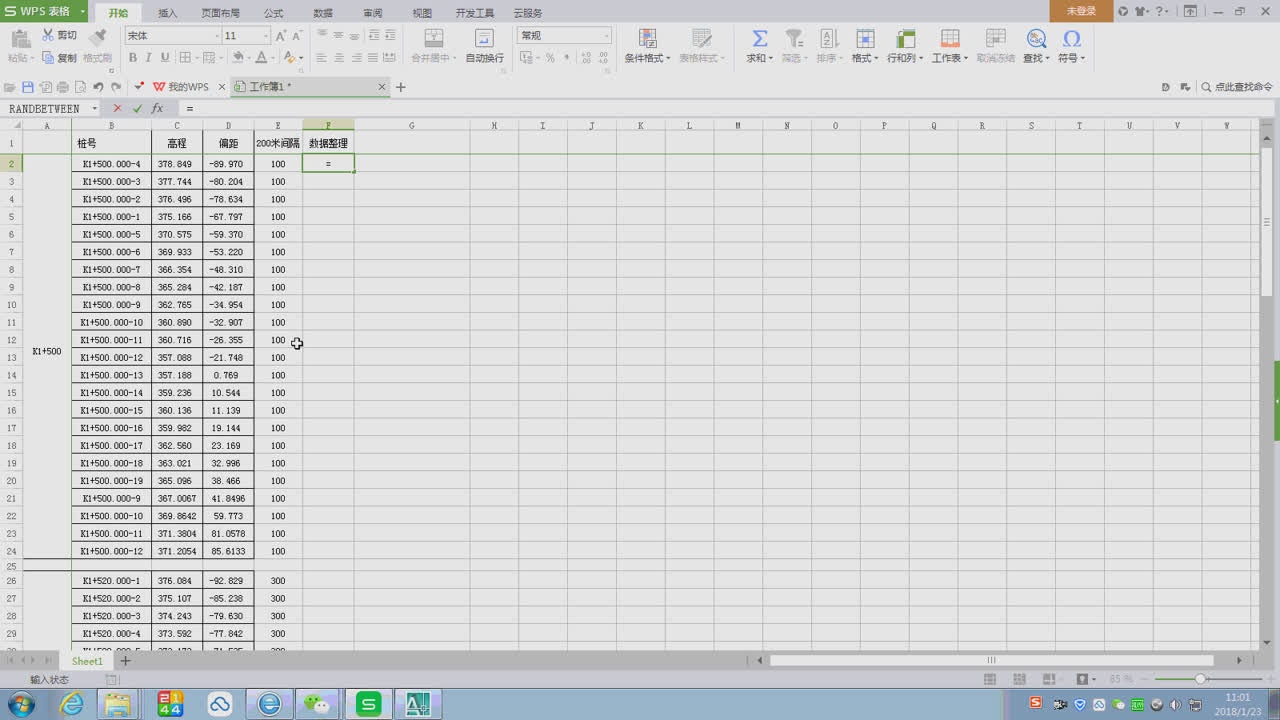1280x720 pixels.
Task: Click the font color A swatch
Action: coord(261,58)
